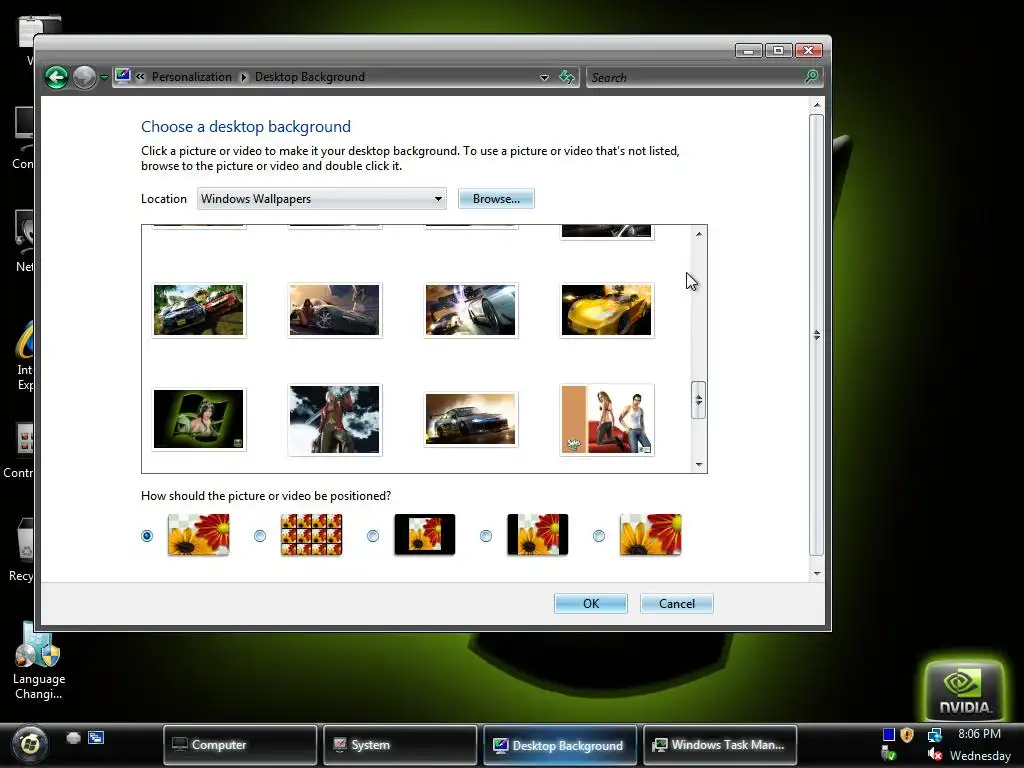
Task: Click the first quick launch icon
Action: [73, 738]
